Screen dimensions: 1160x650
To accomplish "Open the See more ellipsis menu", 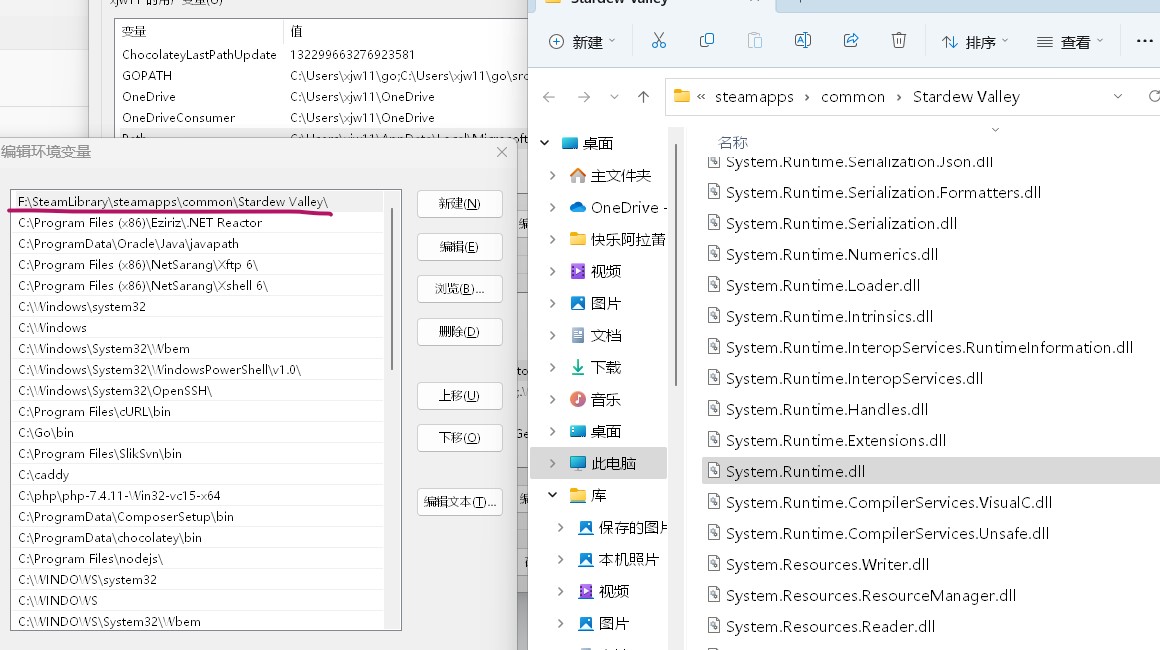I will click(1145, 40).
